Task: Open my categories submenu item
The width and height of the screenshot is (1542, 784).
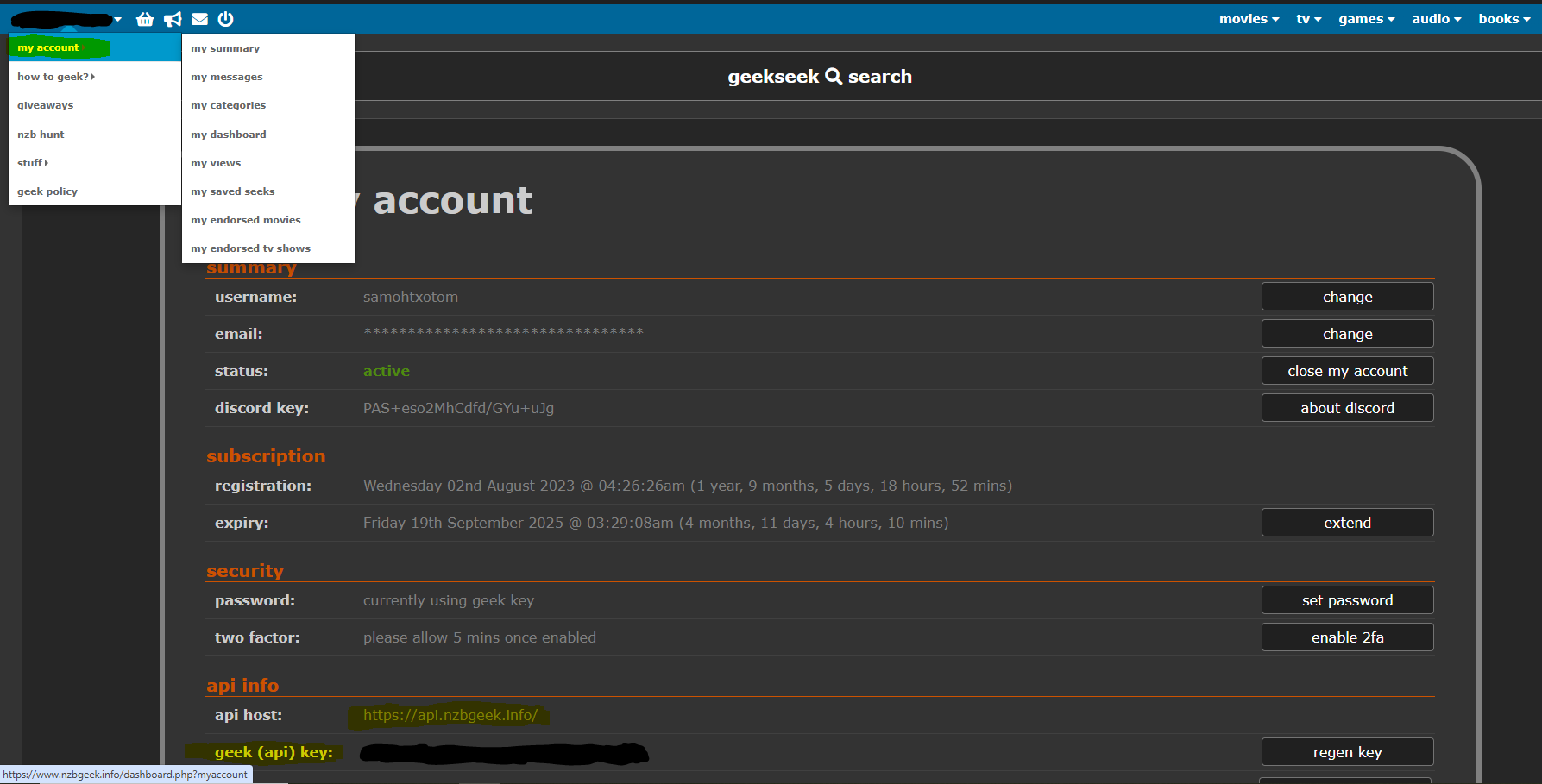Action: coord(267,105)
